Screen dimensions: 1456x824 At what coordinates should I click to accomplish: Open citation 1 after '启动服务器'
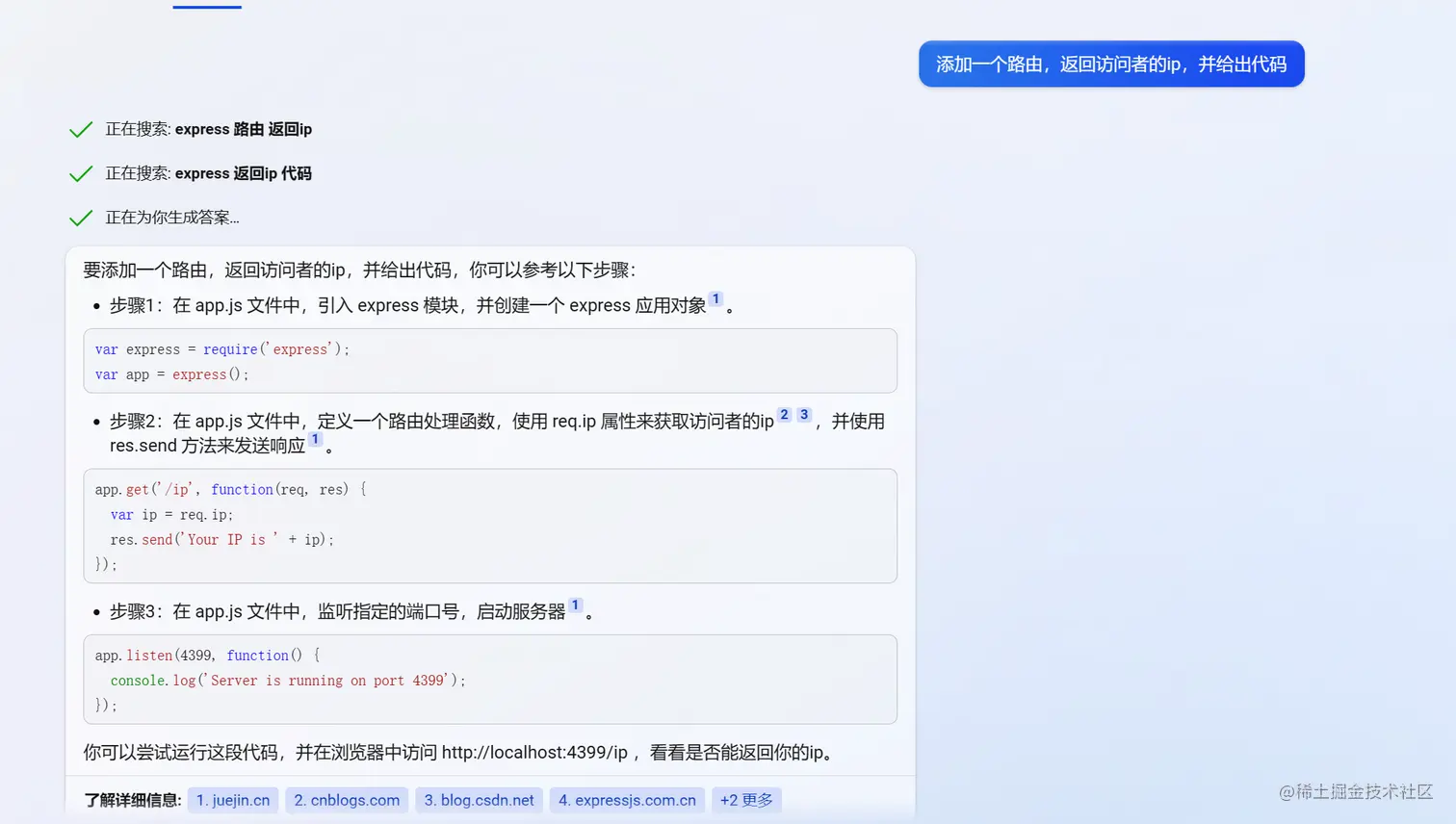tap(575, 605)
